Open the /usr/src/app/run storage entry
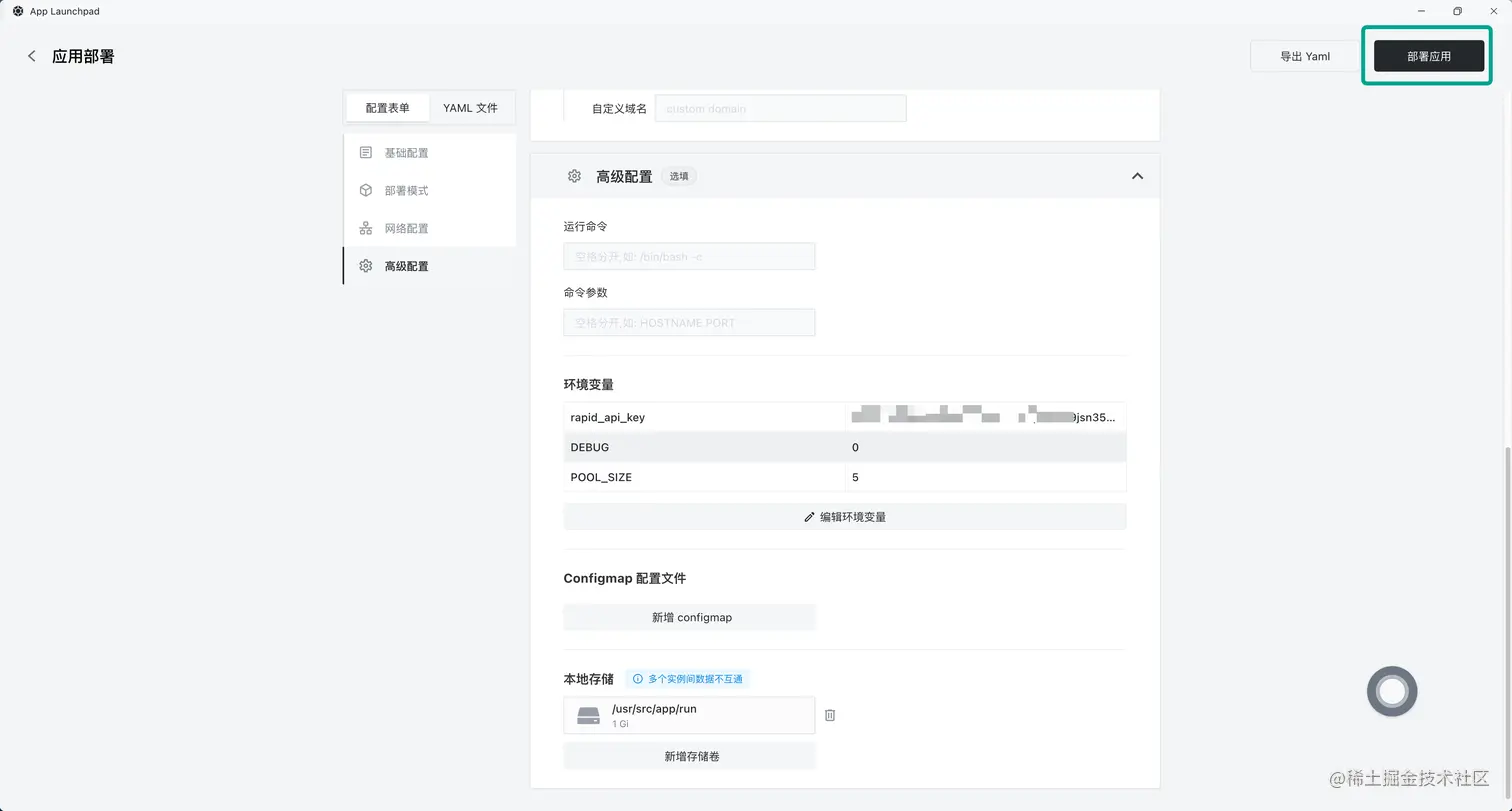Viewport: 1512px width, 811px height. tap(690, 715)
